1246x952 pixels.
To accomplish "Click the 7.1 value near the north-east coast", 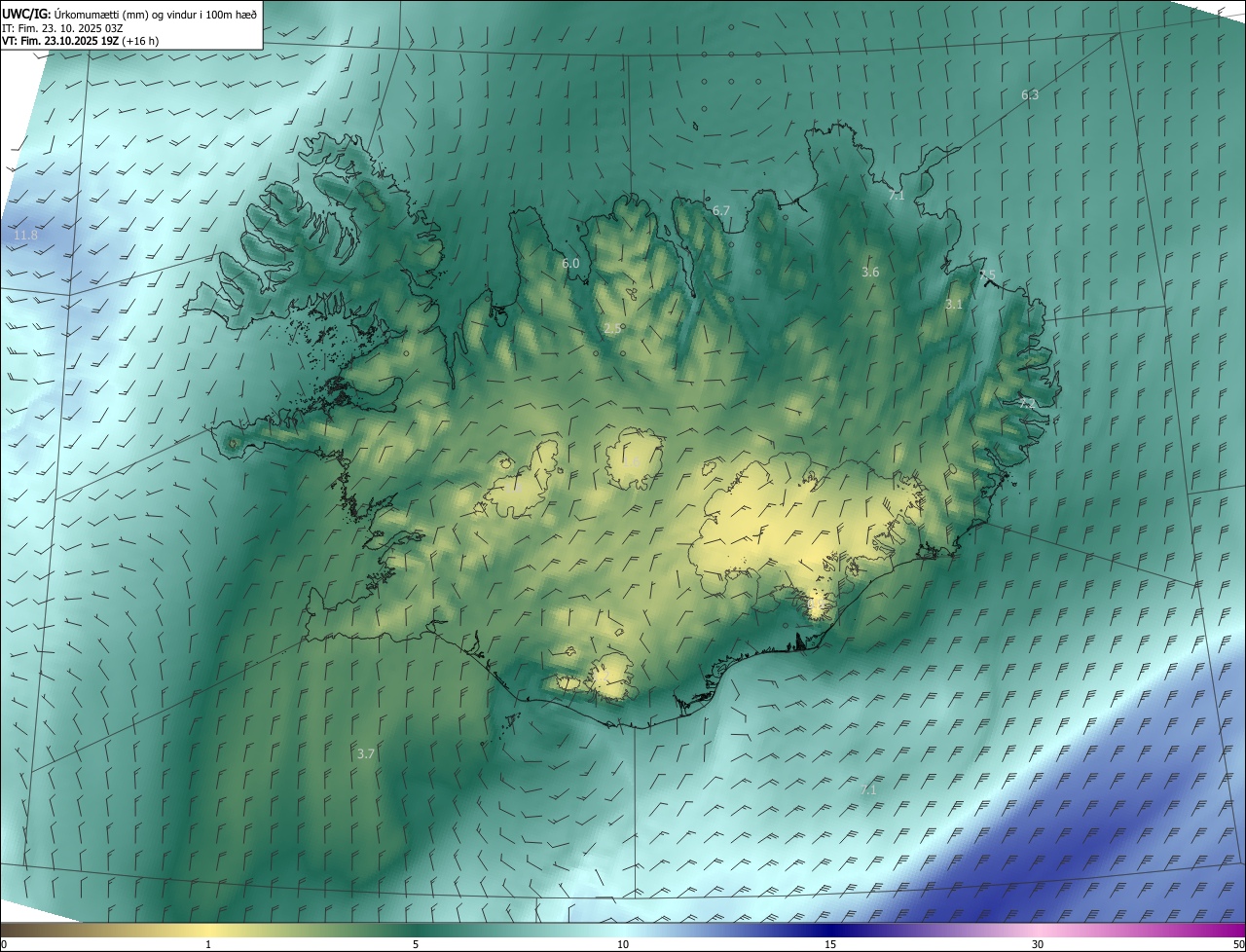I will click(x=897, y=195).
